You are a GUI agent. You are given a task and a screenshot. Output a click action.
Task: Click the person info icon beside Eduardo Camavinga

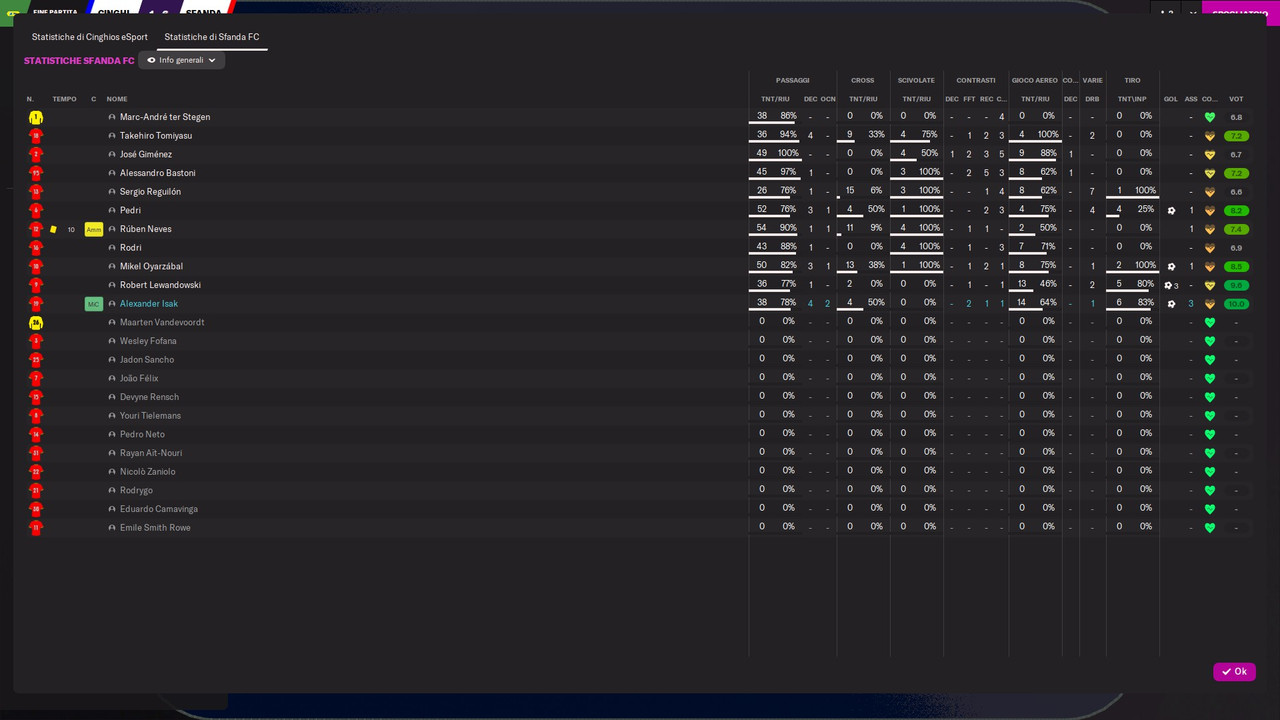pyautogui.click(x=112, y=510)
